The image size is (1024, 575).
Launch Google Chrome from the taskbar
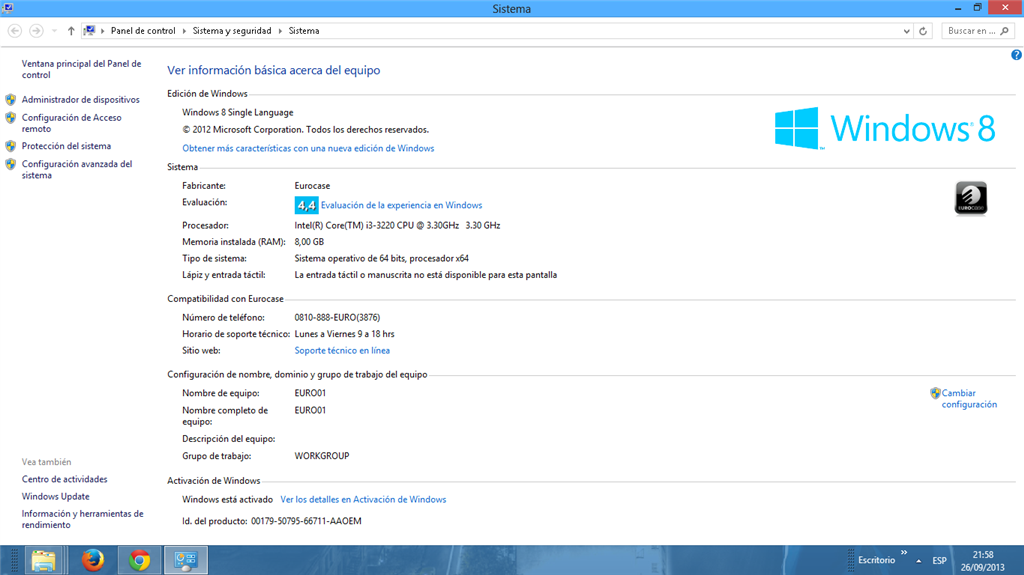pos(139,561)
